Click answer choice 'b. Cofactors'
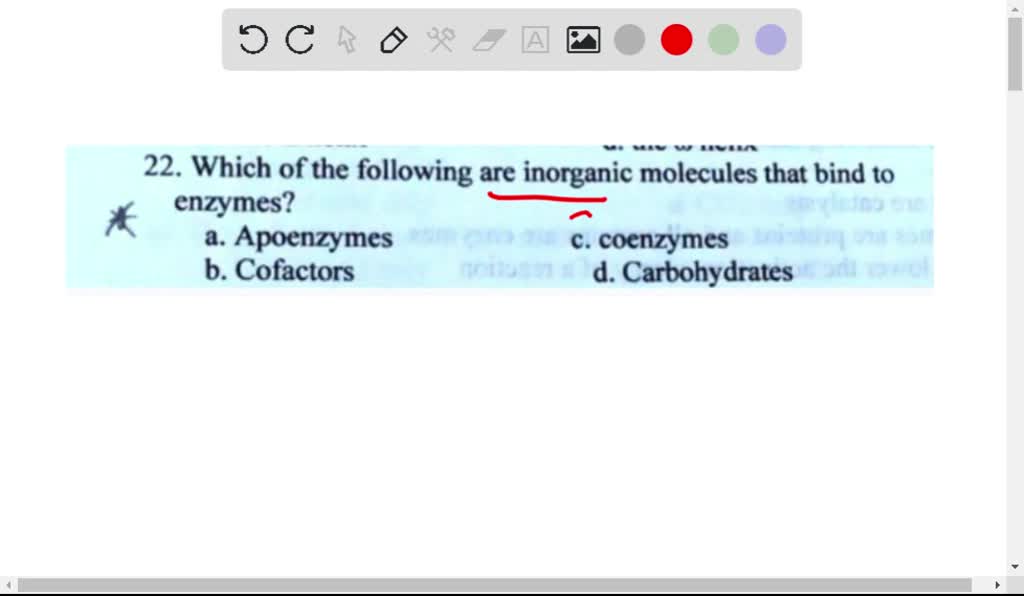Viewport: 1024px width, 596px height. point(280,271)
